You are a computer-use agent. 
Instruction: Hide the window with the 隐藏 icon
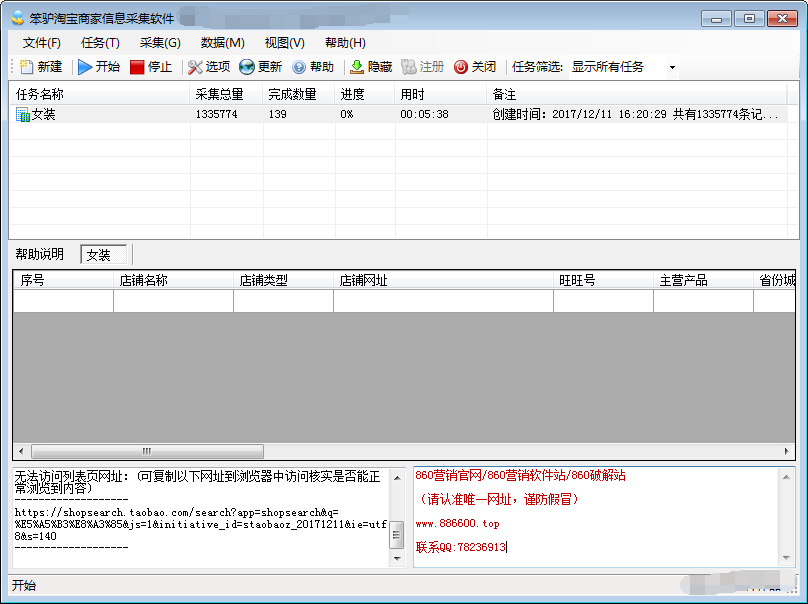(x=357, y=67)
